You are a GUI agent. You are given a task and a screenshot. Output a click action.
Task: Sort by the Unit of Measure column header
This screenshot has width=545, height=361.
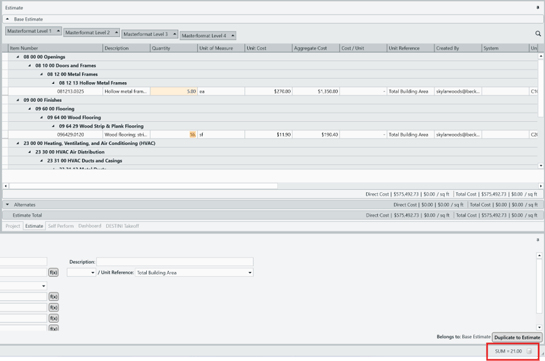click(x=221, y=48)
